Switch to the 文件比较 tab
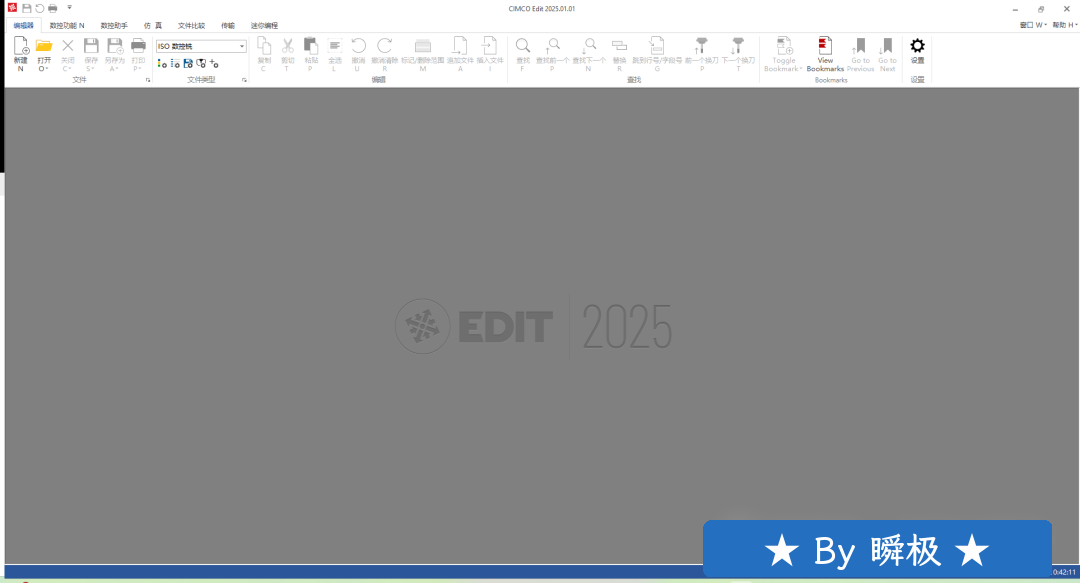 191,25
